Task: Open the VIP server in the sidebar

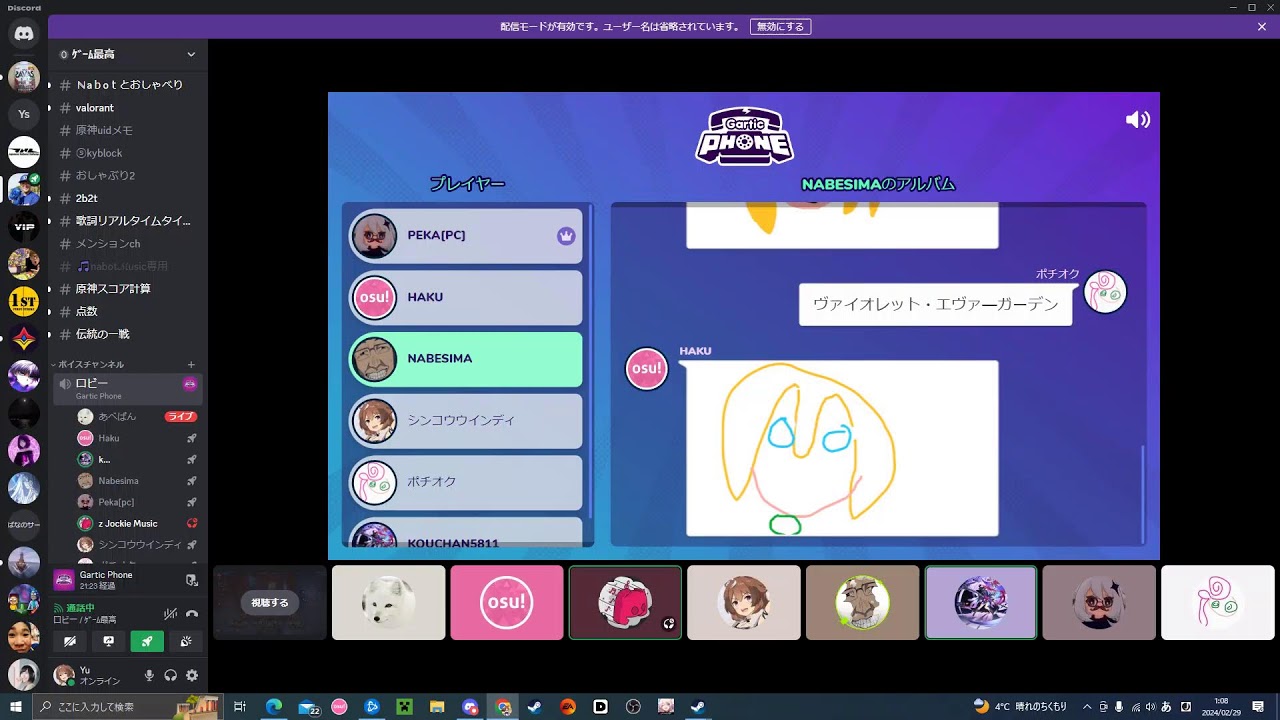Action: tap(24, 227)
